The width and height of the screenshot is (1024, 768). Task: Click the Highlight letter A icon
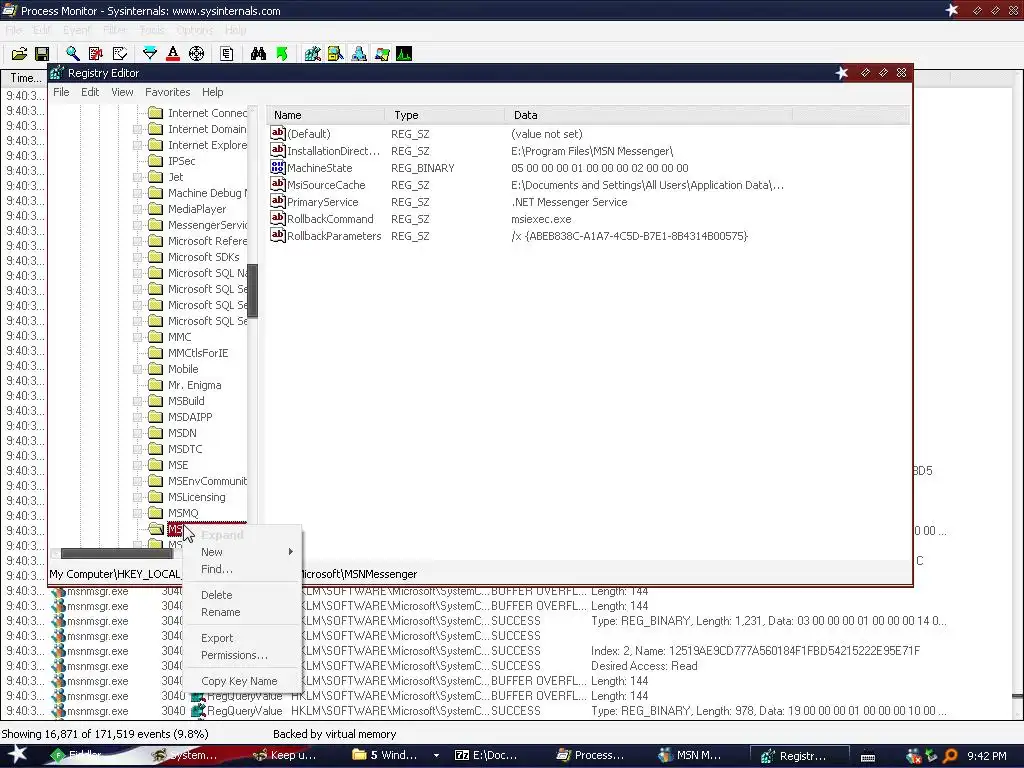173,54
